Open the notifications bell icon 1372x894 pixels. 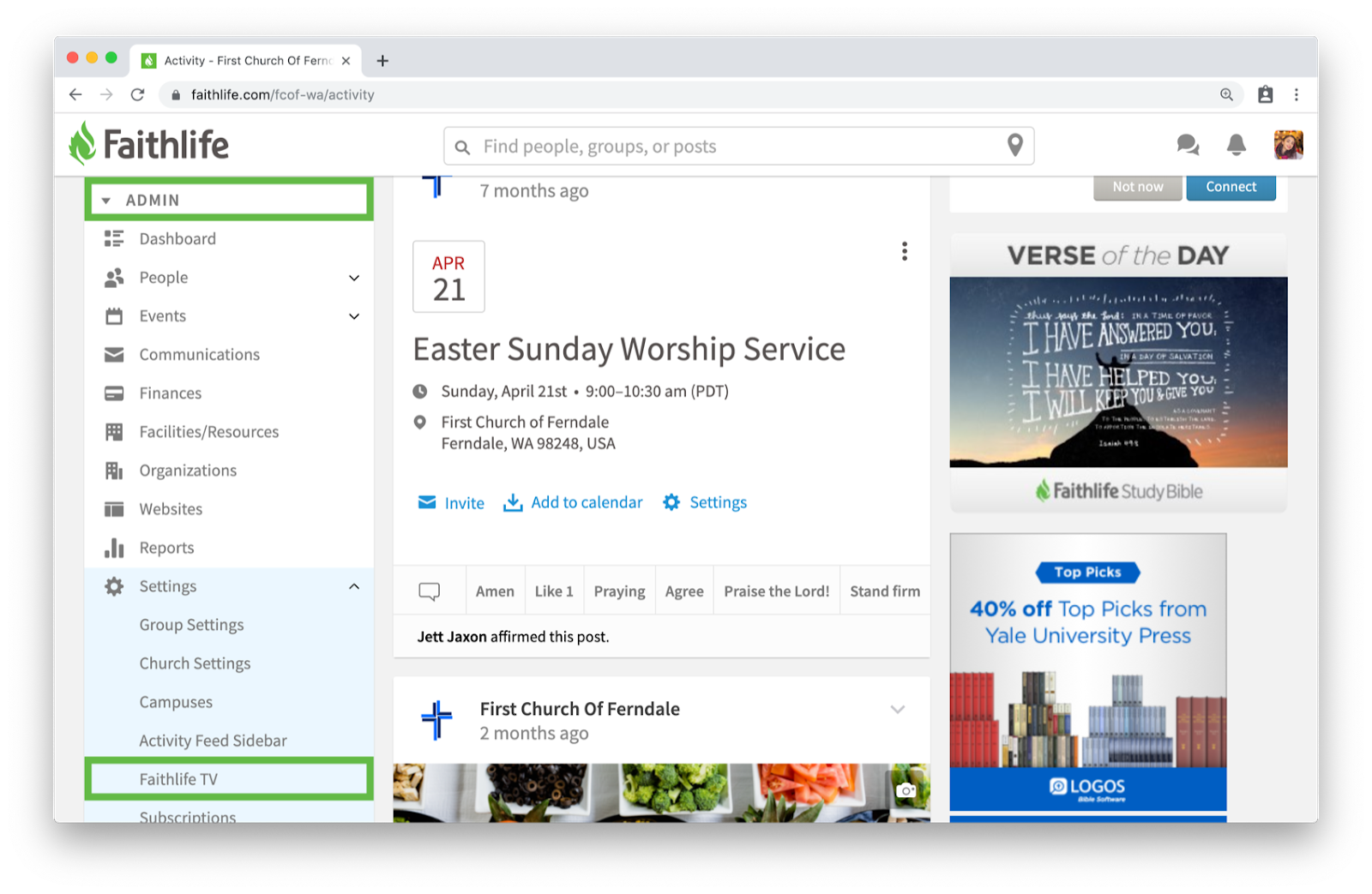click(1237, 145)
